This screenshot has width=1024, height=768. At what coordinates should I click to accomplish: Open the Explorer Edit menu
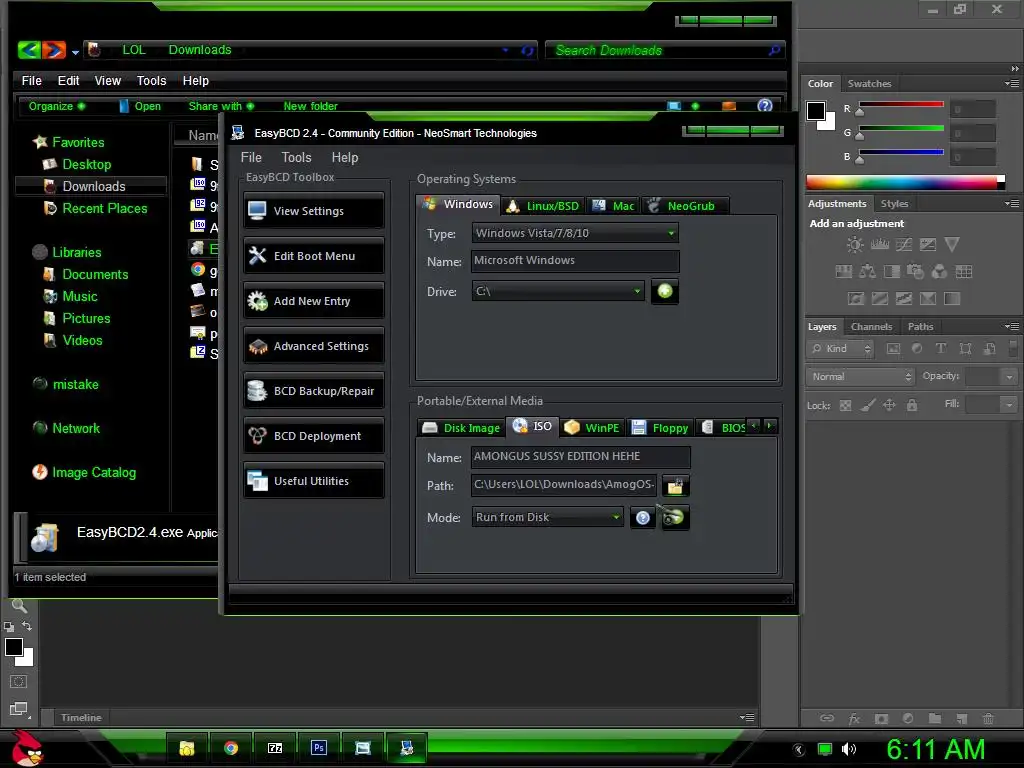pos(69,81)
